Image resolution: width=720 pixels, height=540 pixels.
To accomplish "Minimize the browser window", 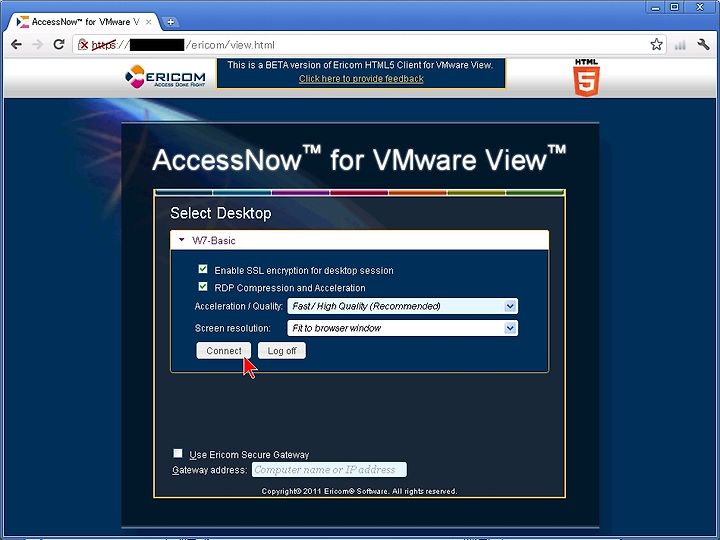I will (655, 7).
